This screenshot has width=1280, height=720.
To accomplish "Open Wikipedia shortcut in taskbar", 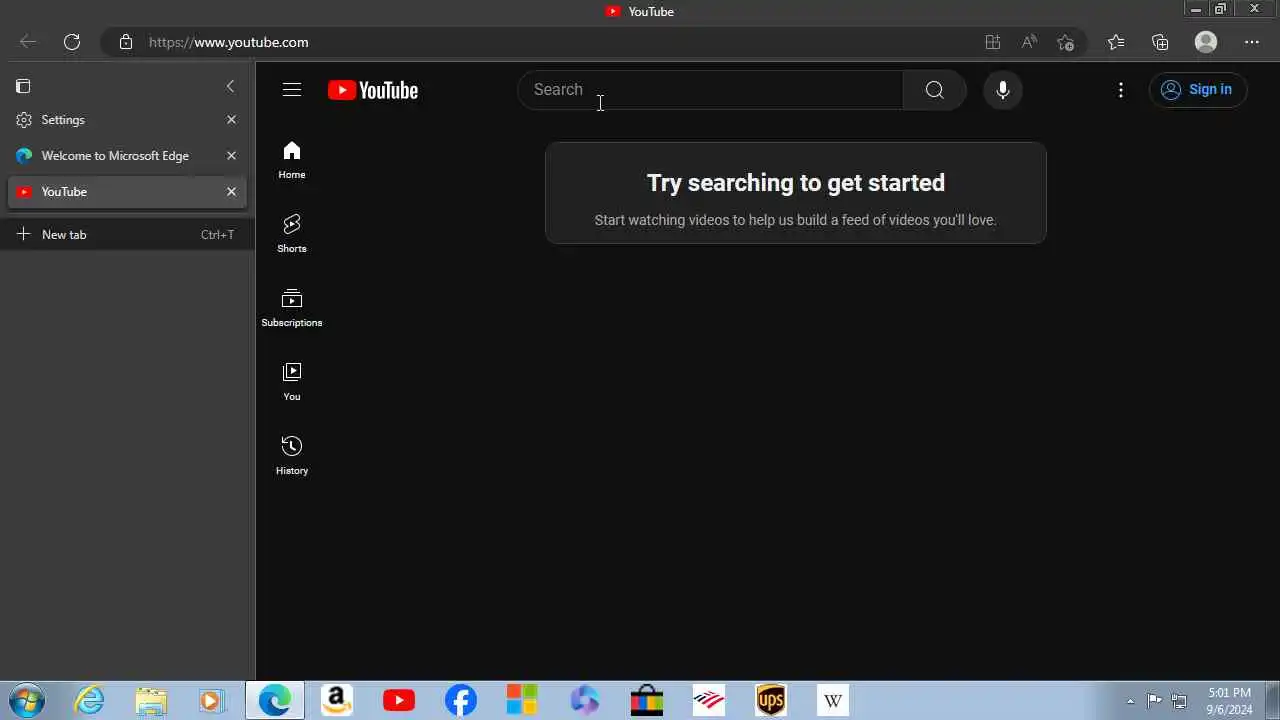I will (833, 700).
